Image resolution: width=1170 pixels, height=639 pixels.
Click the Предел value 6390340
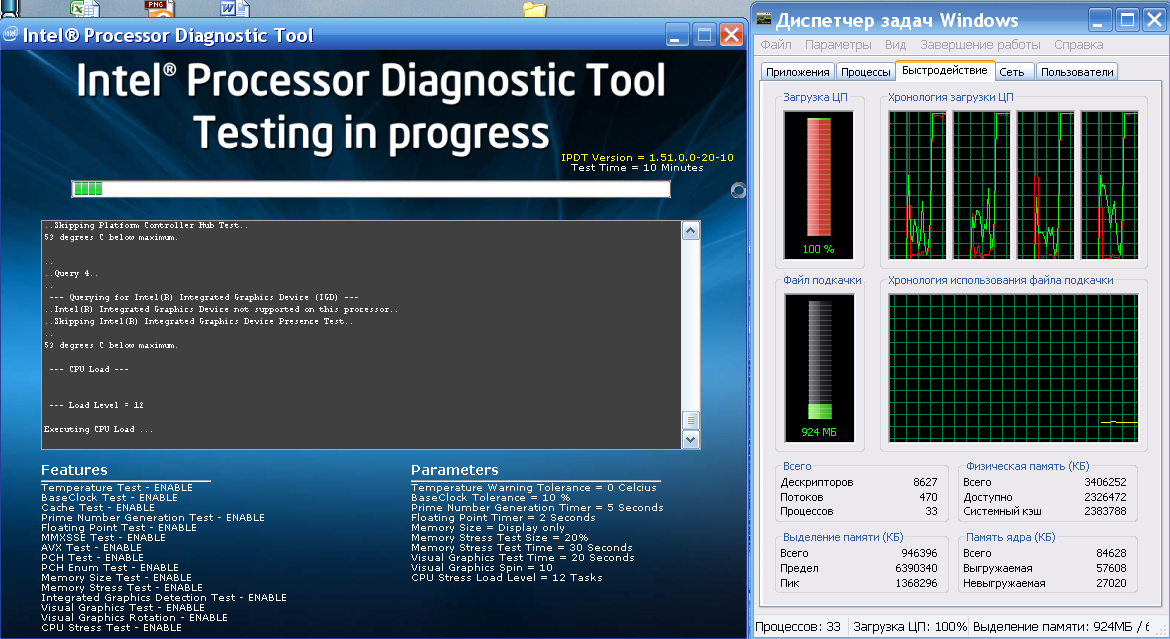pos(916,568)
